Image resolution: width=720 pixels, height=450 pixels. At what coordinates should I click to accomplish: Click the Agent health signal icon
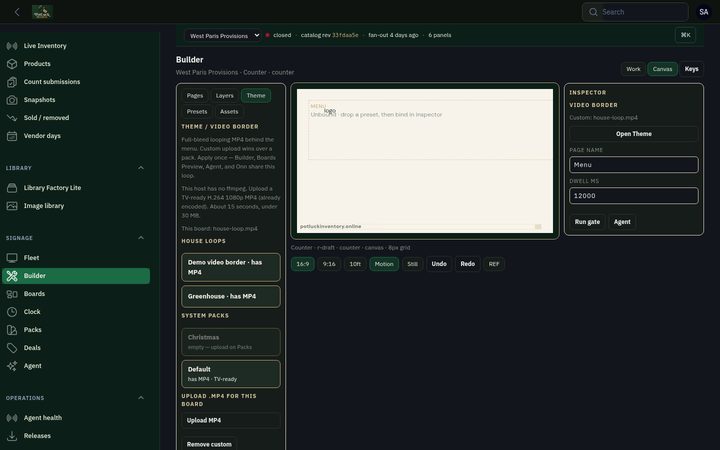(12, 418)
